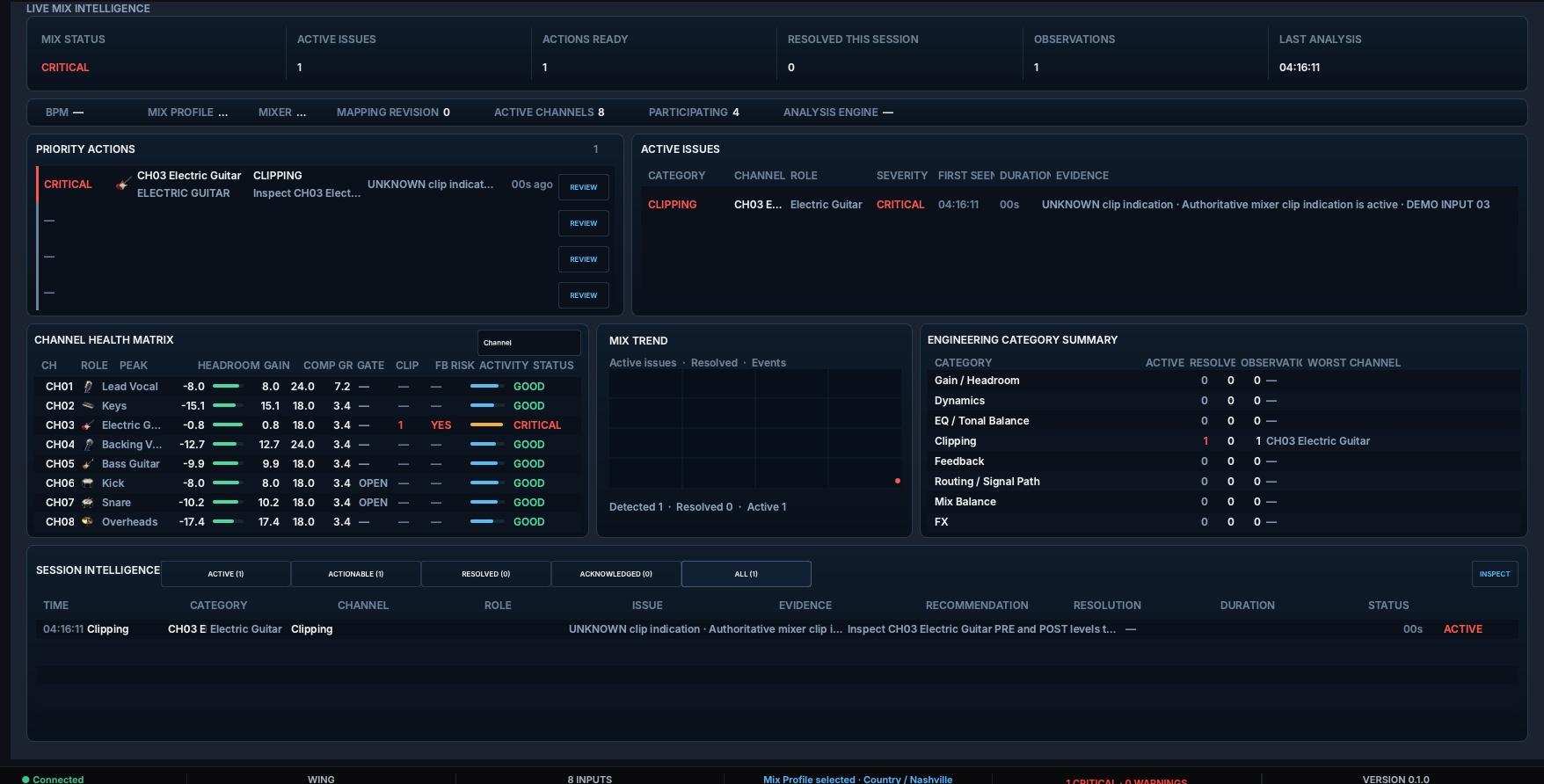Click the red ACTIVE status in session log
The width and height of the screenshot is (1544, 784).
pos(1463,629)
